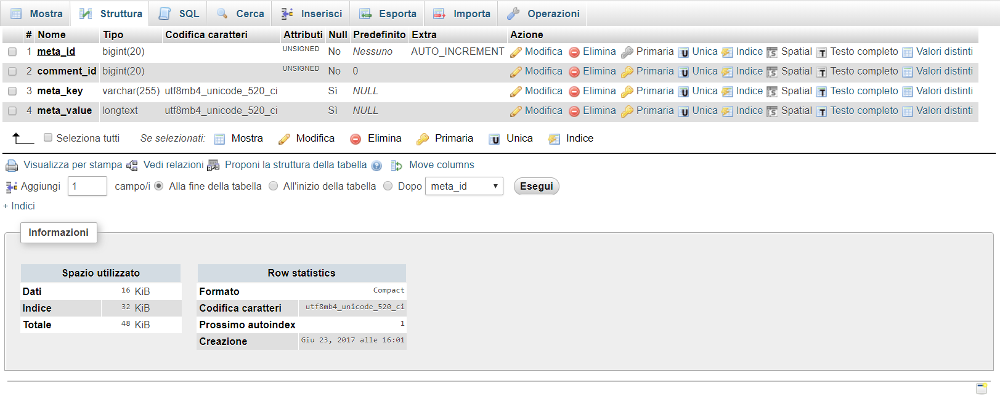Click the Valori distinti icon for meta_value
The height and width of the screenshot is (396, 1000).
point(907,112)
